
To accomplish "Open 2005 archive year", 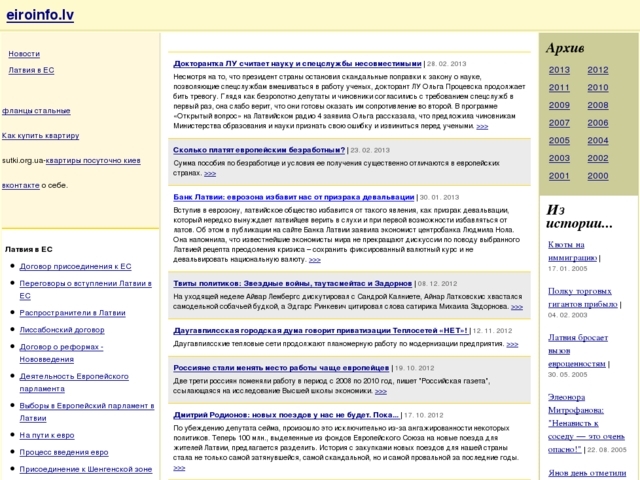I will click(559, 141).
